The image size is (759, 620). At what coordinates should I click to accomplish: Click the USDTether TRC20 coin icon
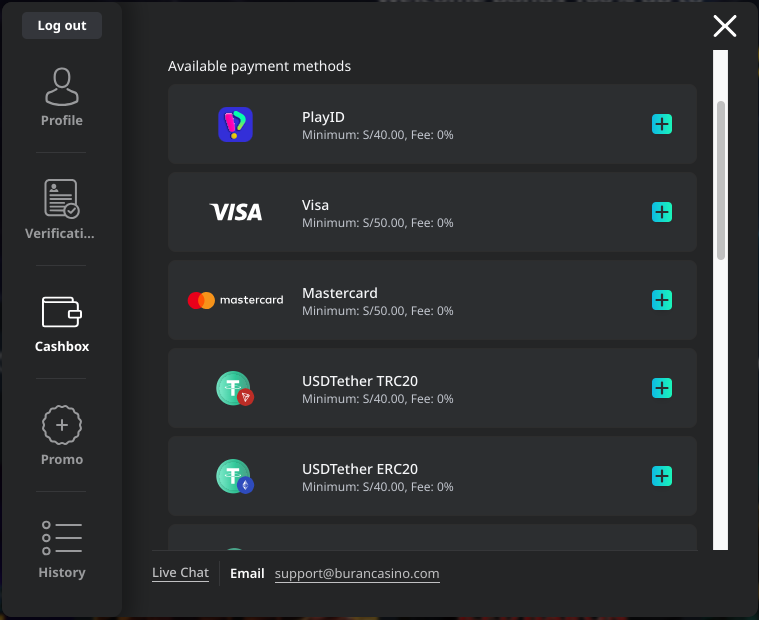pos(235,388)
